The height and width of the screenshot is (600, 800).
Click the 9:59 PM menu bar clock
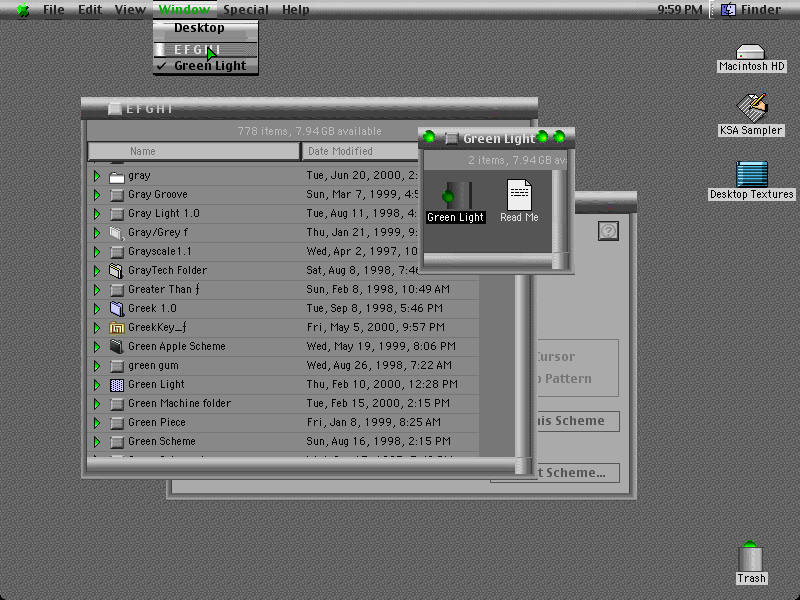(x=680, y=10)
